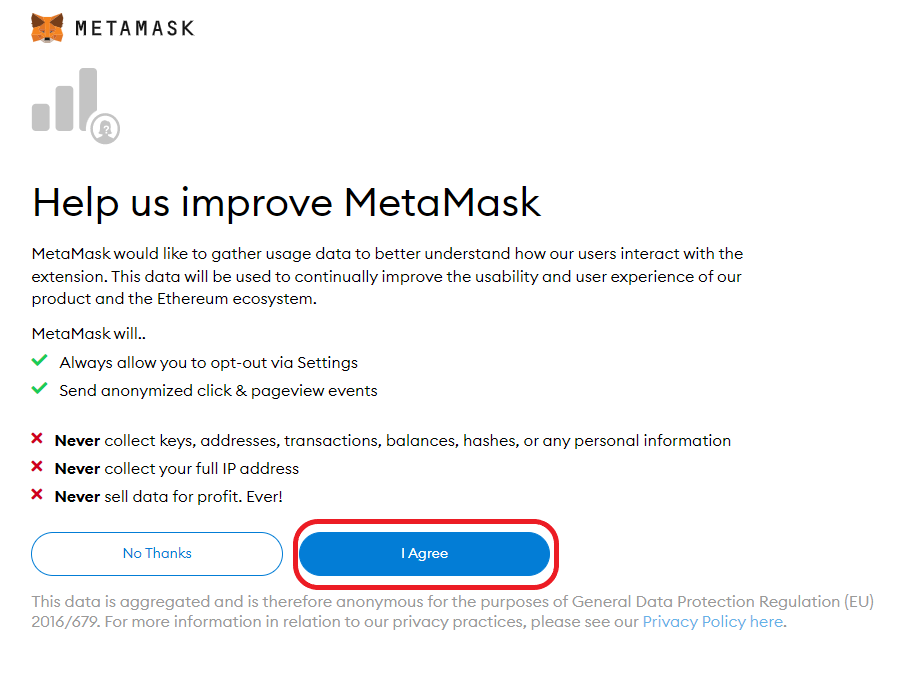The image size is (917, 697).
Task: Click the usage data description paragraph
Action: tap(387, 276)
